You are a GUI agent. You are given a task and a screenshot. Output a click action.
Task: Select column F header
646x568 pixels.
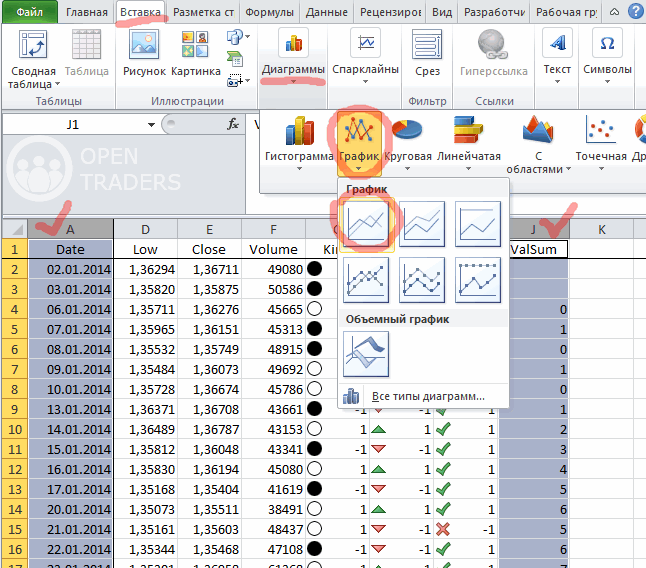click(x=273, y=229)
